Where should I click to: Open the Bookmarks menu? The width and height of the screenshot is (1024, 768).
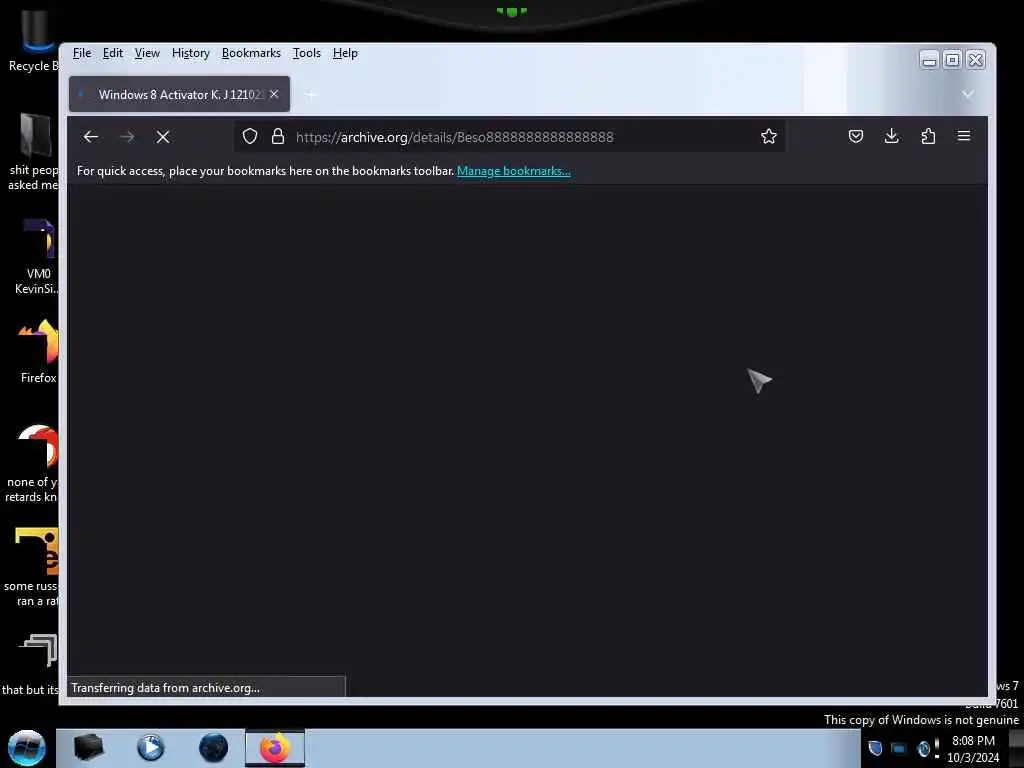(x=251, y=53)
